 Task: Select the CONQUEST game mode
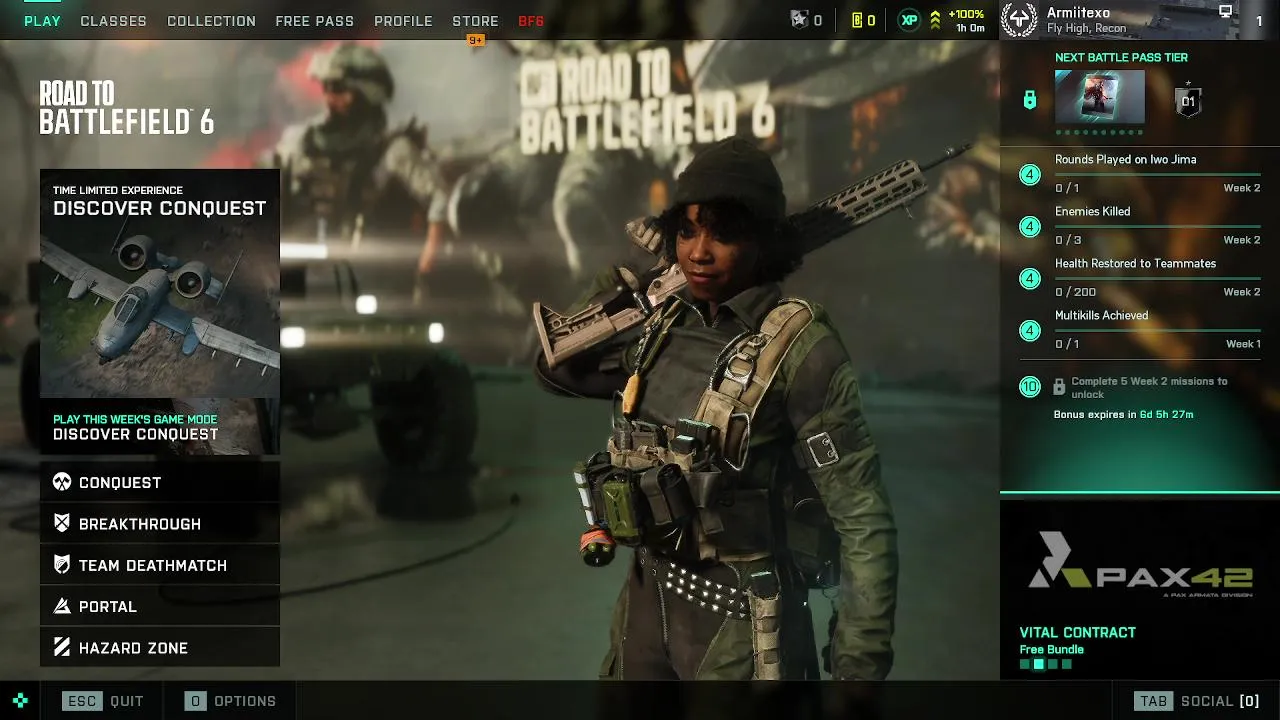click(160, 482)
